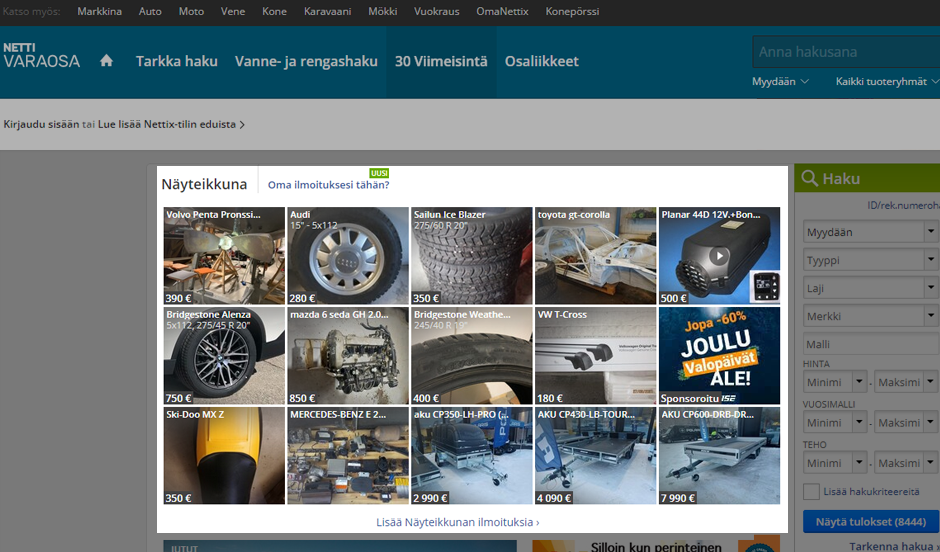
Task: Click the Nettivaraosa logo
Action: (x=41, y=56)
